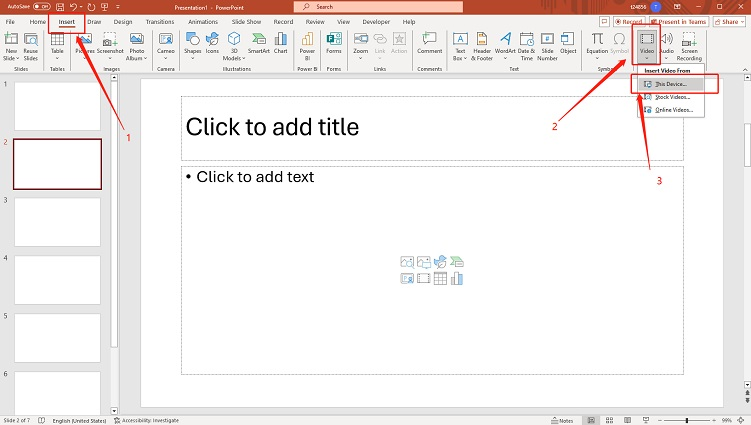The width and height of the screenshot is (751, 425).
Task: Switch to Reading view
Action: coord(627,420)
